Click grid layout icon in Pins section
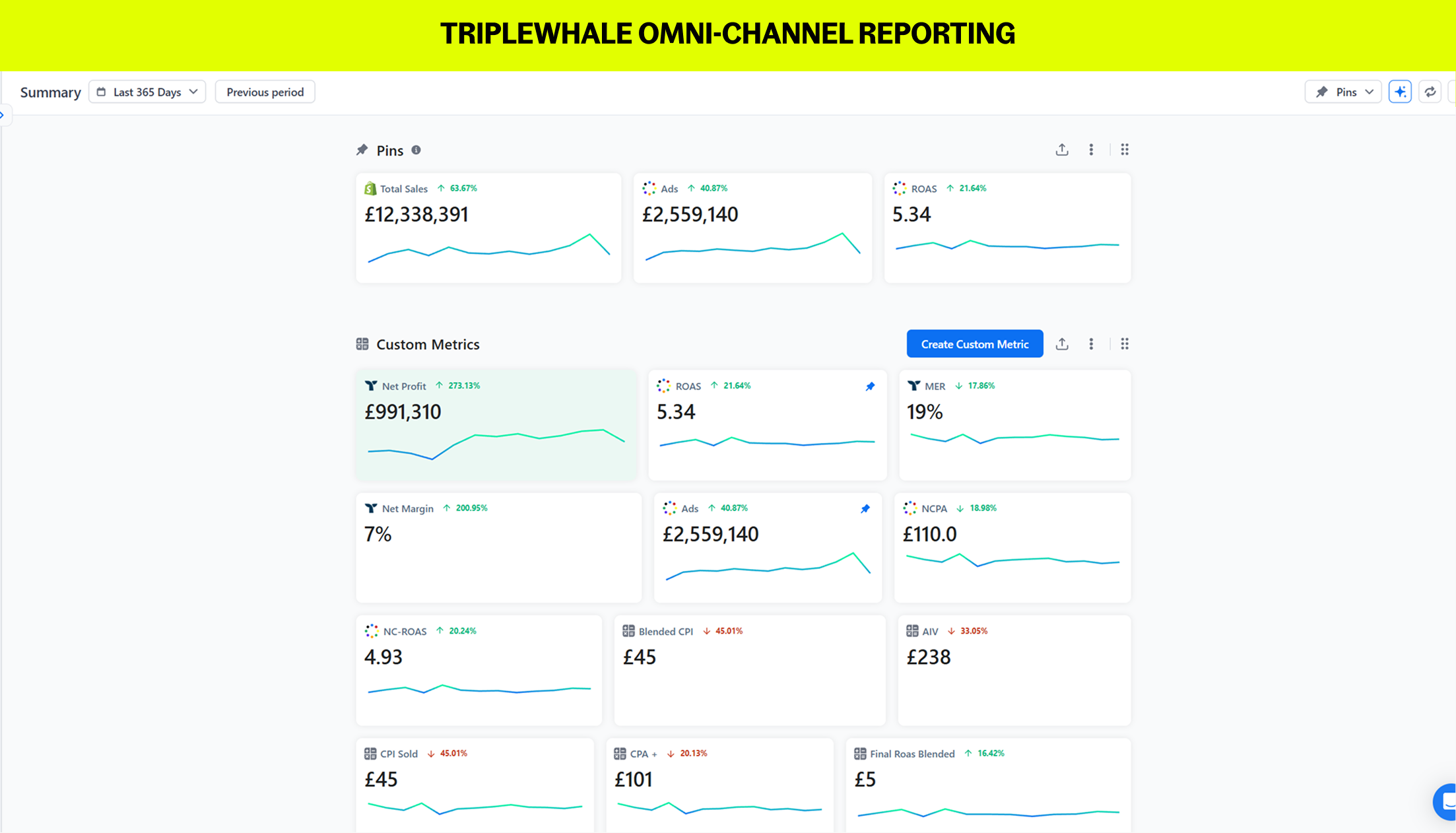This screenshot has height=833, width=1456. tap(1125, 150)
